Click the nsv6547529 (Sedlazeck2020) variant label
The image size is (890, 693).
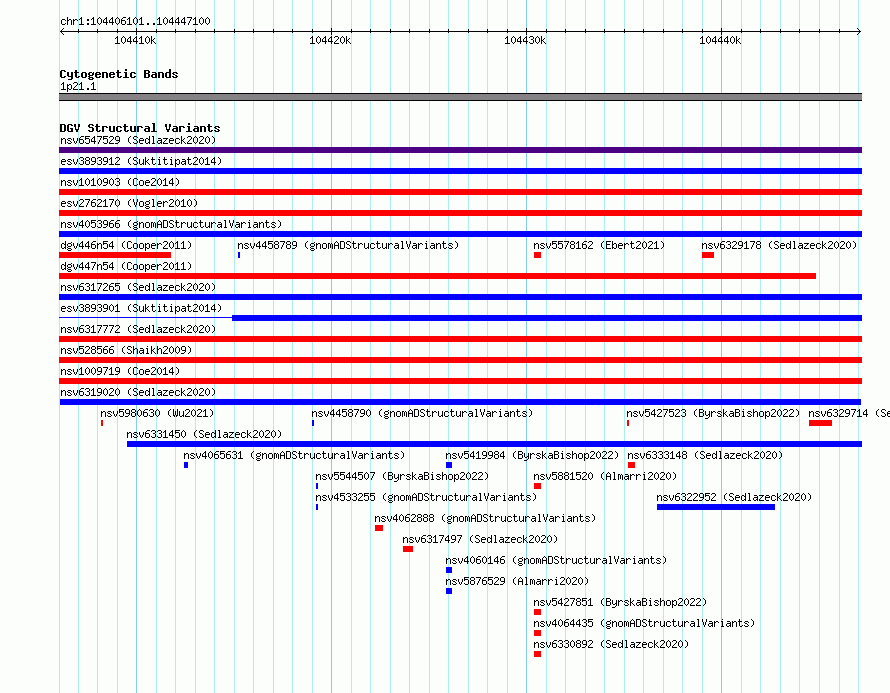pos(138,140)
